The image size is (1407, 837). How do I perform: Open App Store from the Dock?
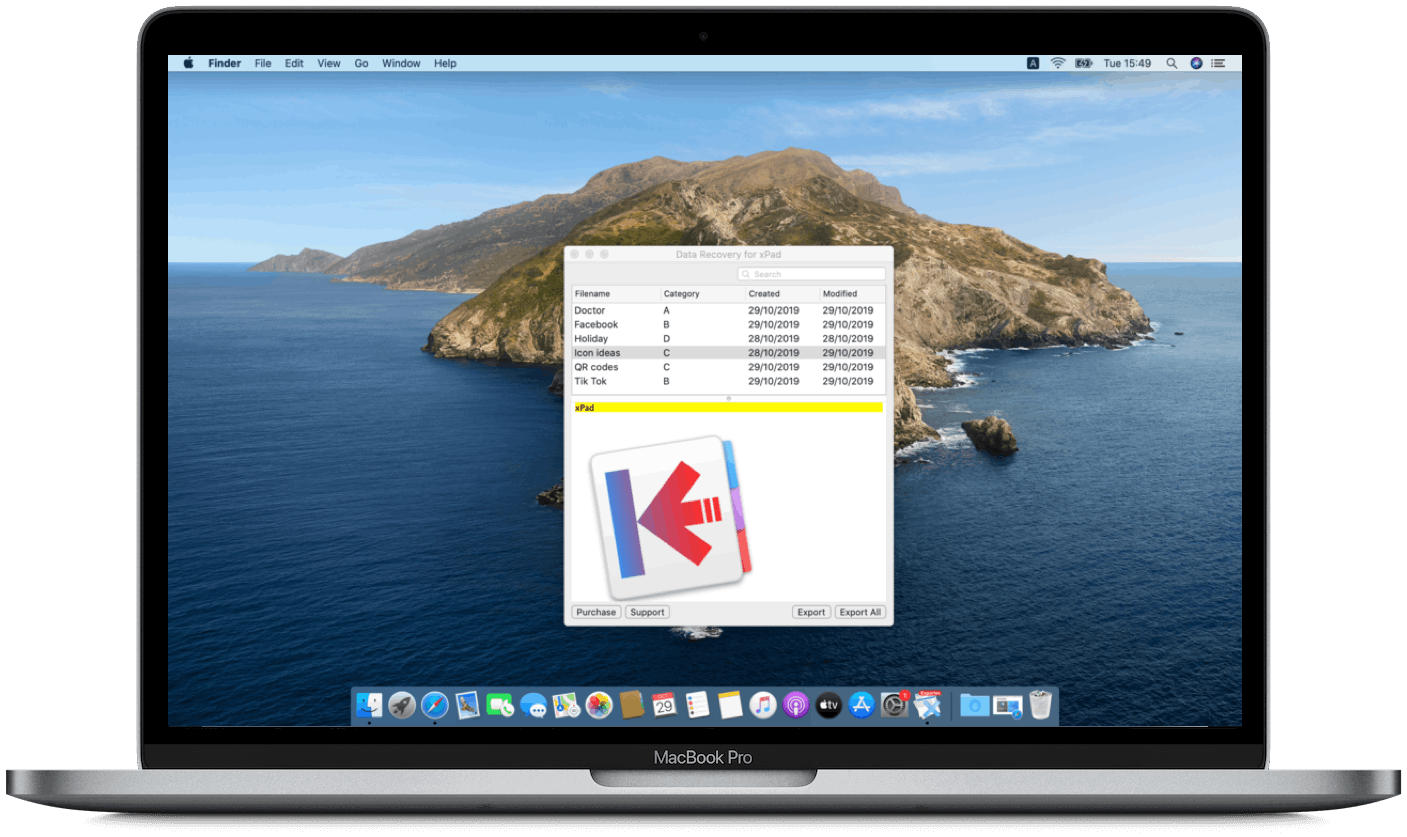pyautogui.click(x=861, y=706)
